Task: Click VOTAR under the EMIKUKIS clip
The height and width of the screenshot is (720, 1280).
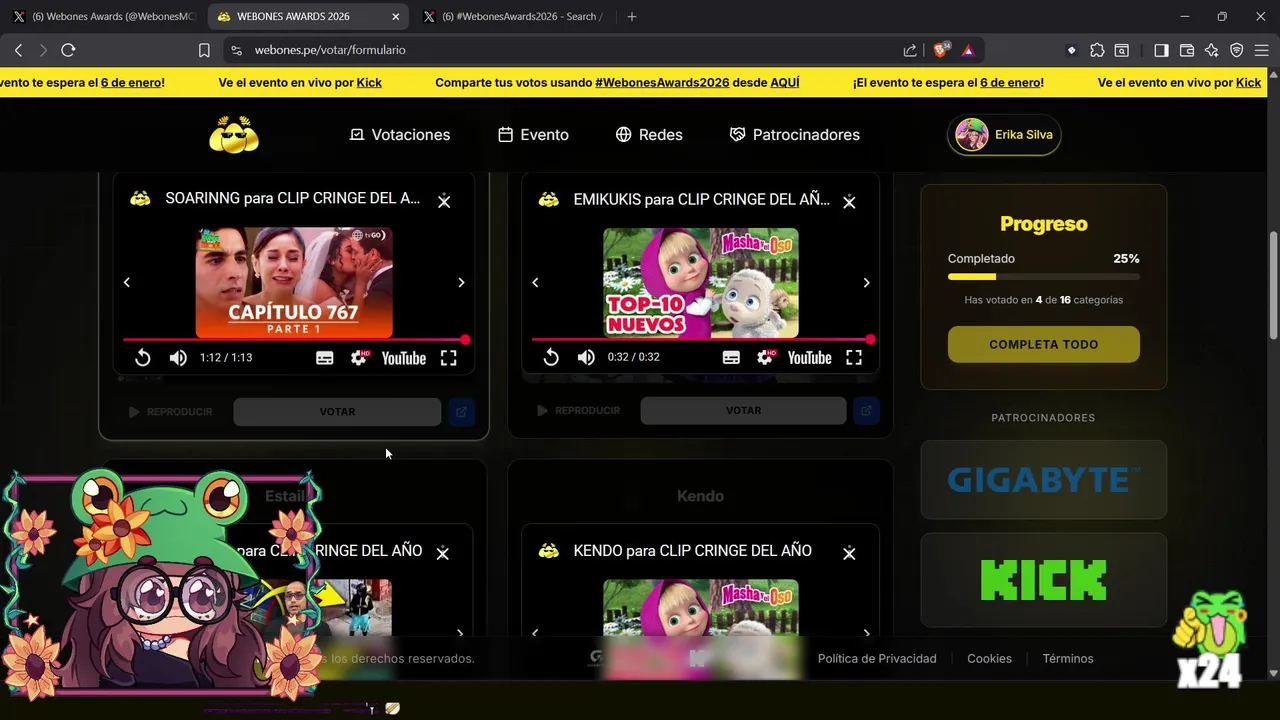Action: (x=743, y=410)
